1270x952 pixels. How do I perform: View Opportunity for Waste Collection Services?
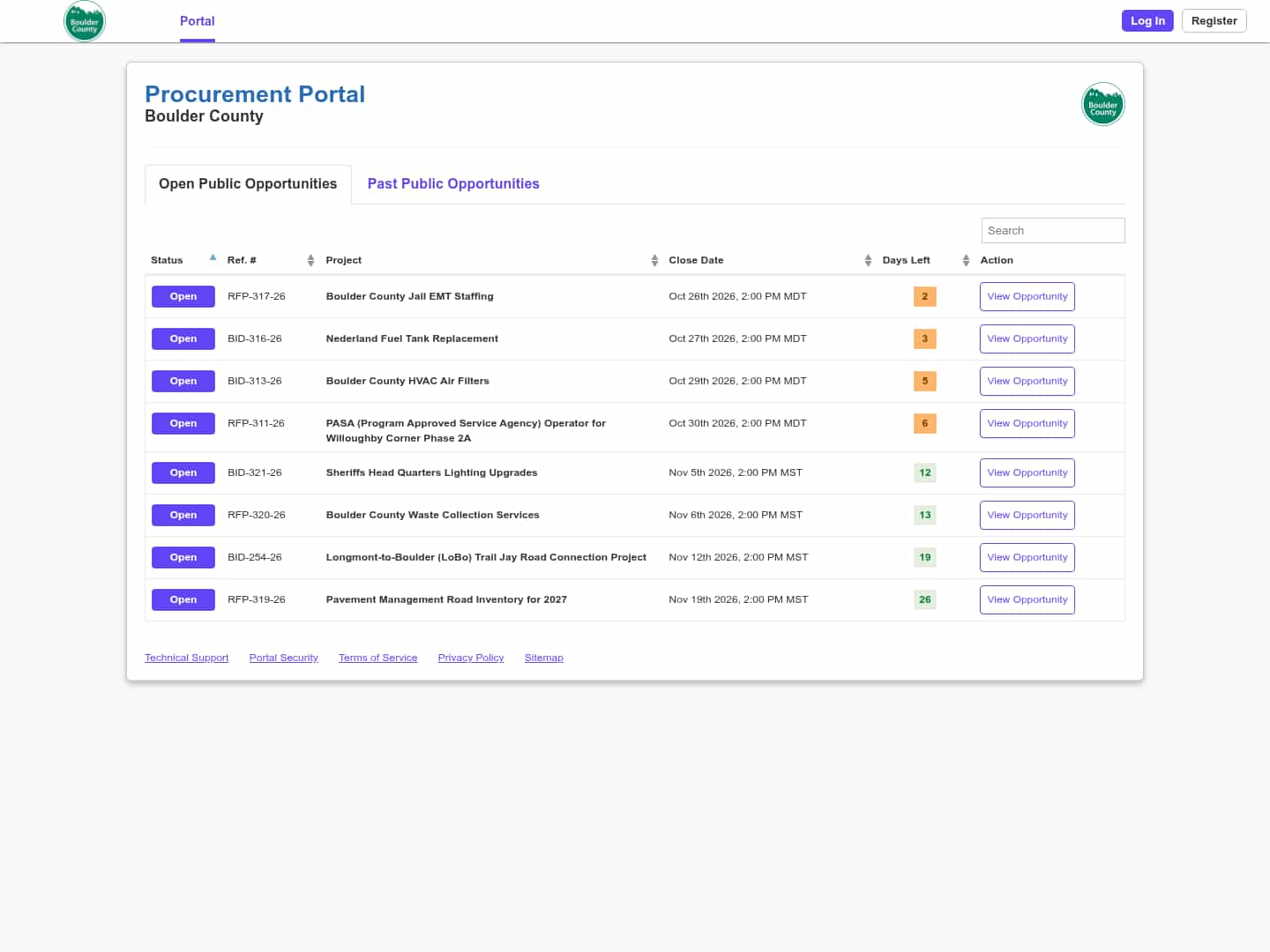point(1027,515)
